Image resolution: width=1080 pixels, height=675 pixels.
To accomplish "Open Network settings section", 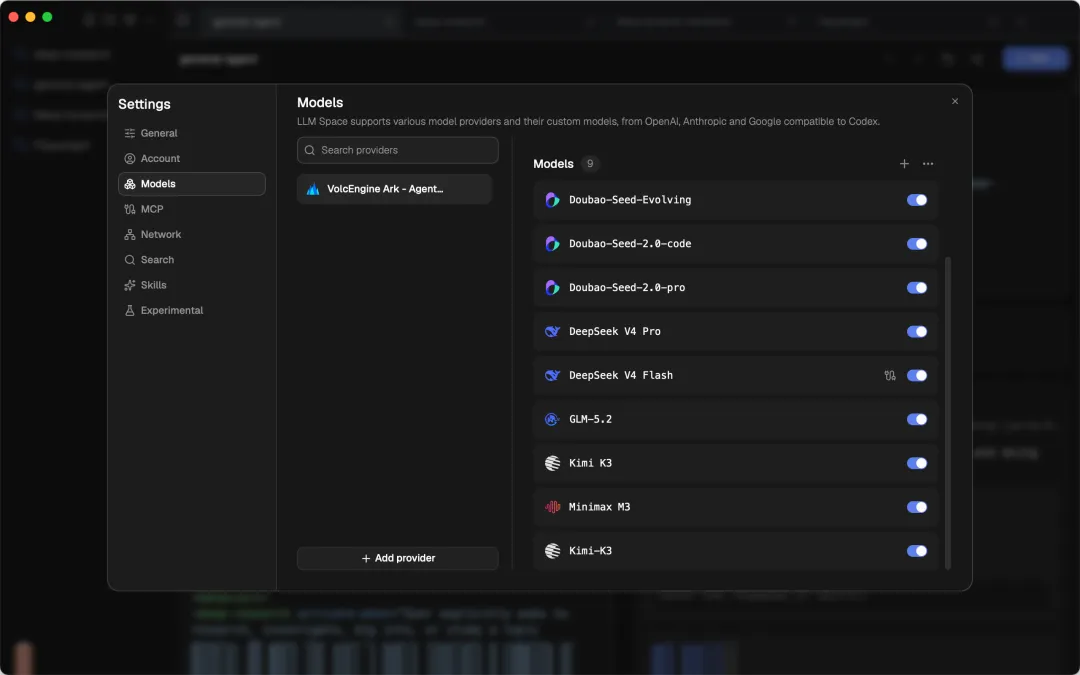I will pos(191,234).
